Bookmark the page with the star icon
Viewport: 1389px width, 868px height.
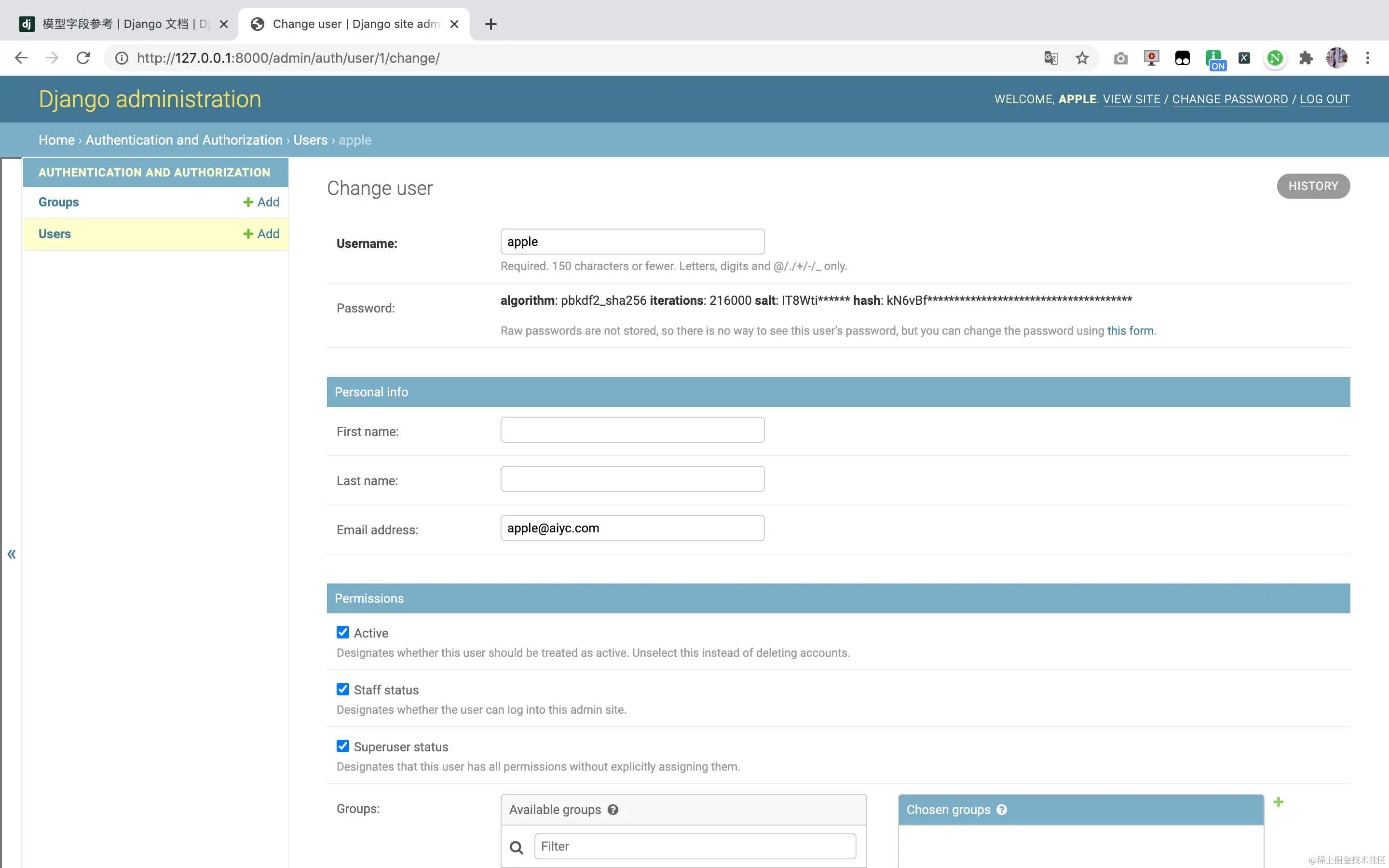(x=1082, y=58)
